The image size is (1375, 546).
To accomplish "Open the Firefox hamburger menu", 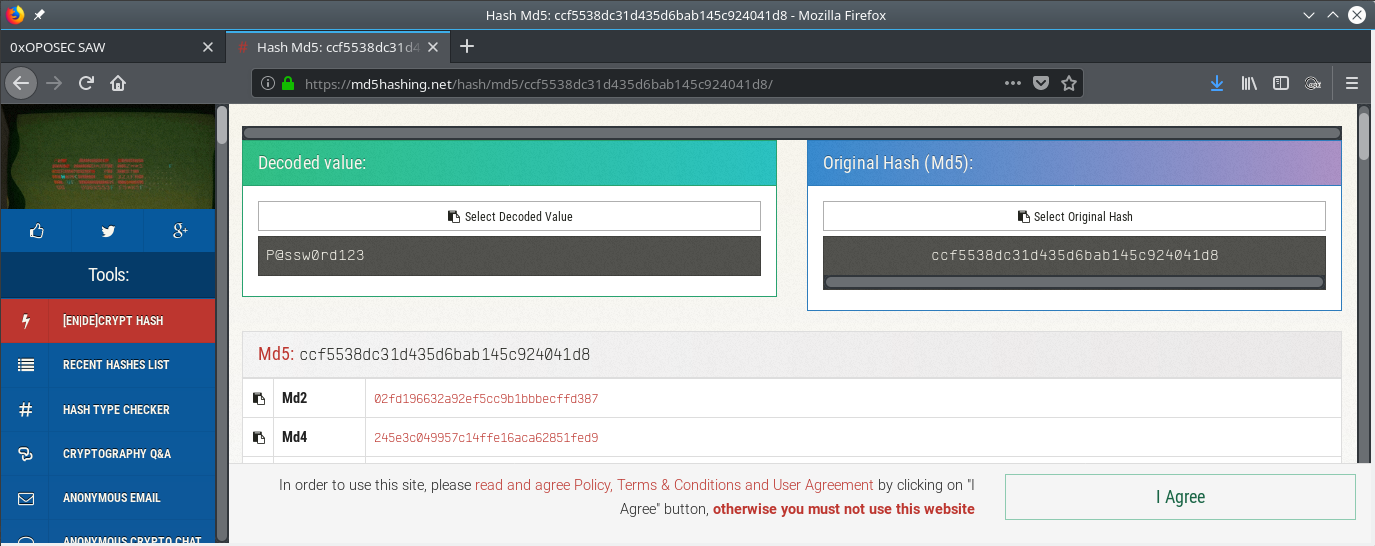I will click(x=1352, y=84).
